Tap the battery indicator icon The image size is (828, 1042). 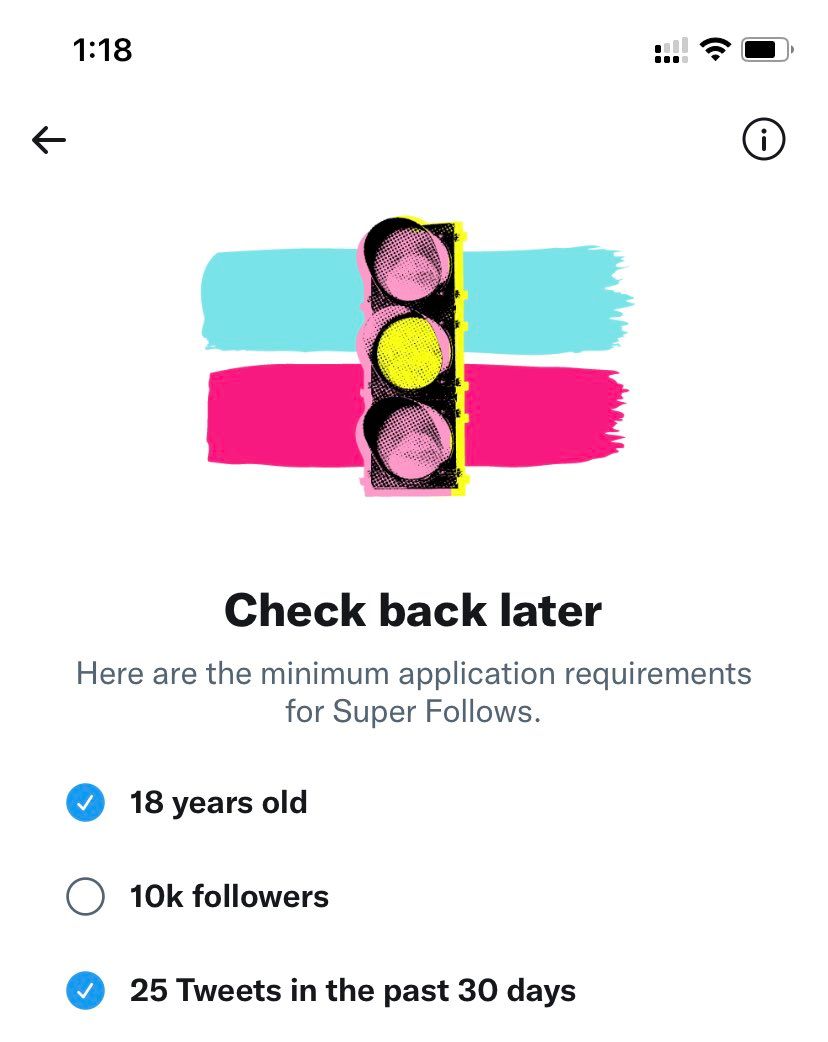coord(767,49)
